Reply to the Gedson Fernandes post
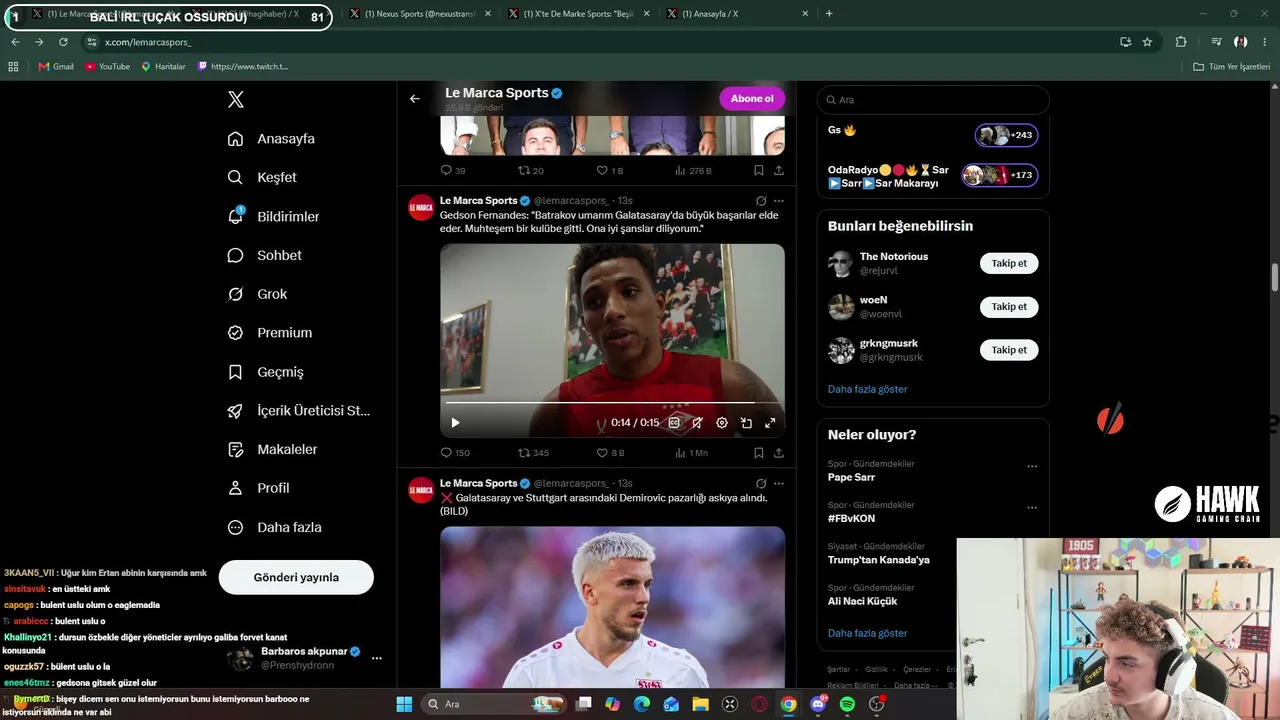1280x720 pixels. [448, 453]
